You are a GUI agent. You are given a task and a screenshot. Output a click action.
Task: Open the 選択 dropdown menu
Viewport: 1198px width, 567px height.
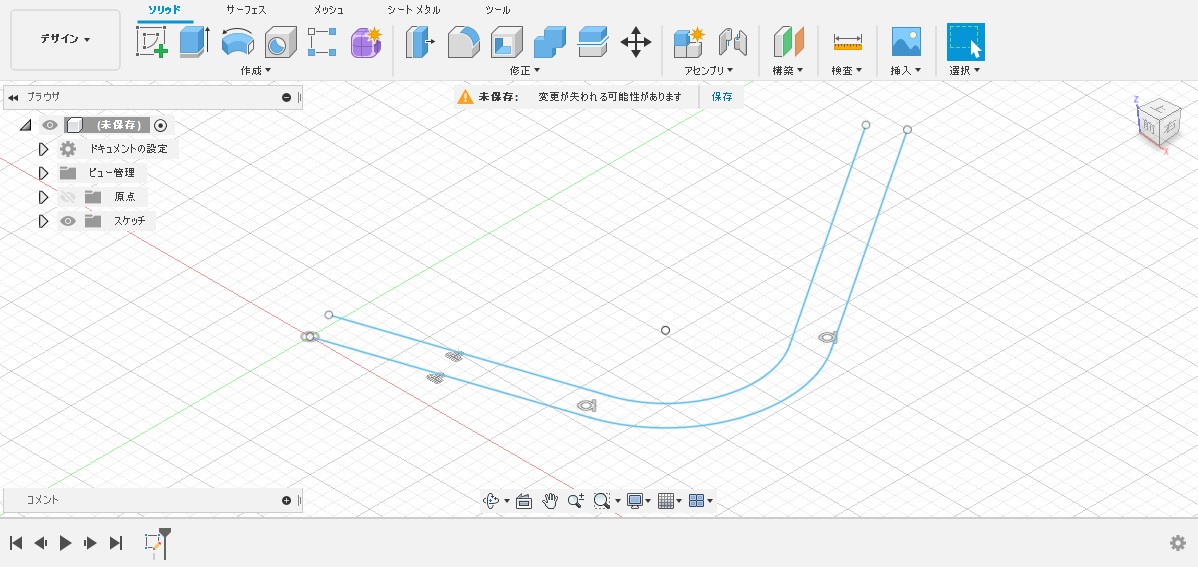pyautogui.click(x=966, y=70)
